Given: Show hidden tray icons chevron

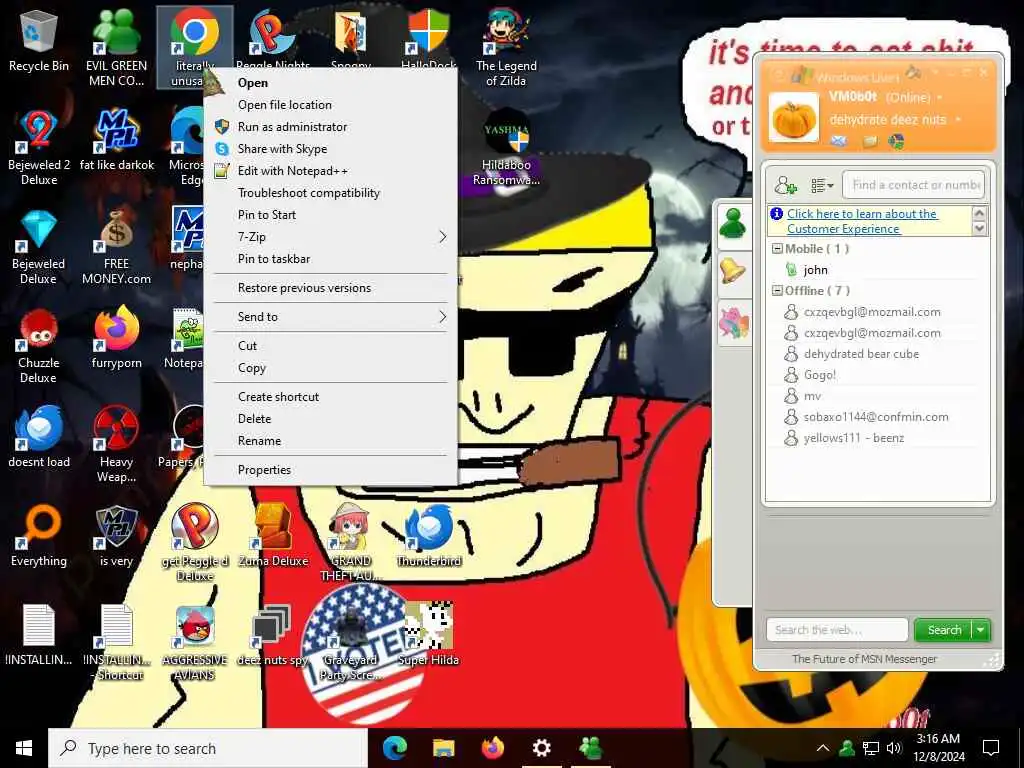Looking at the screenshot, I should coord(823,748).
